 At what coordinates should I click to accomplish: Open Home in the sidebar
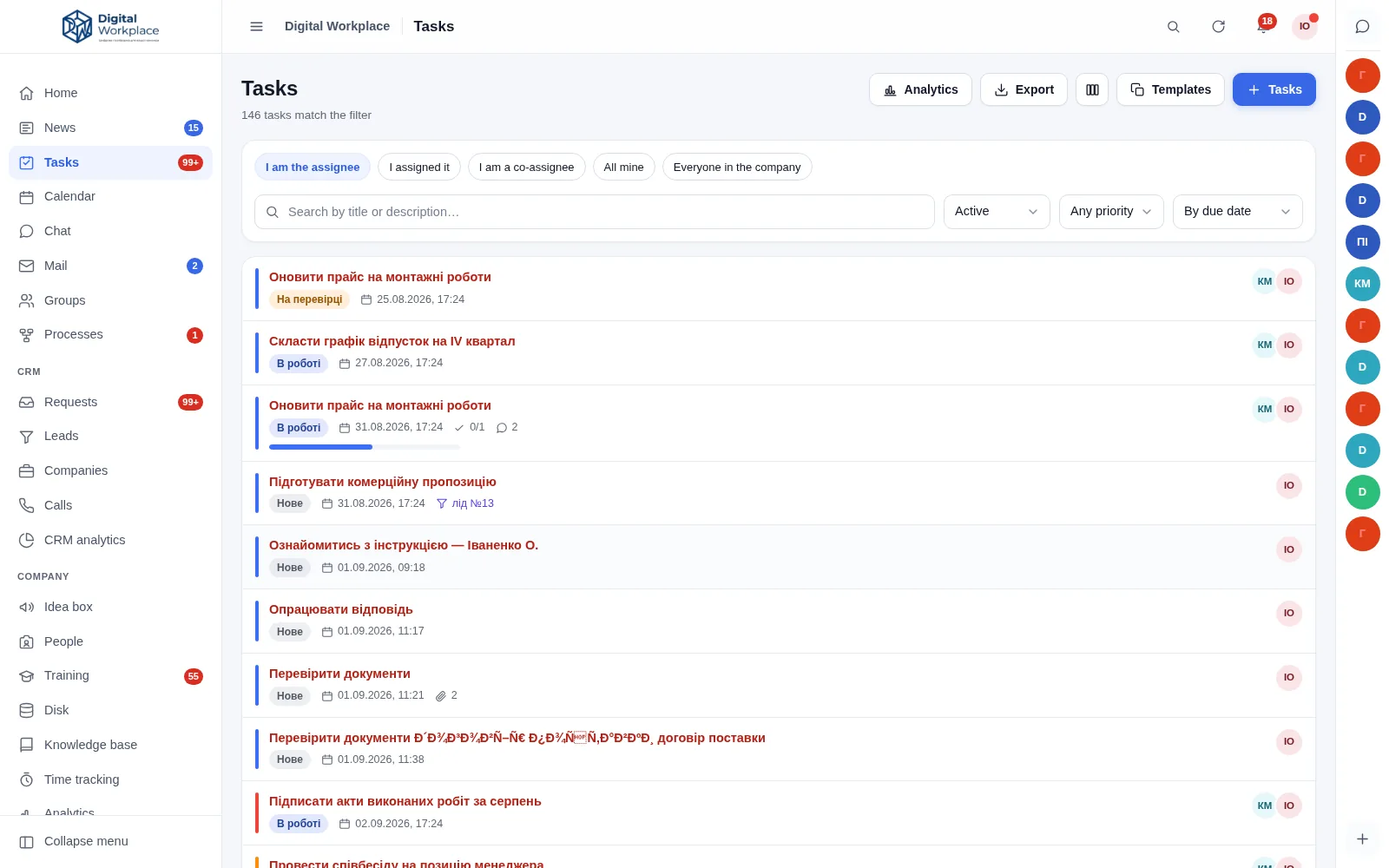[x=110, y=93]
